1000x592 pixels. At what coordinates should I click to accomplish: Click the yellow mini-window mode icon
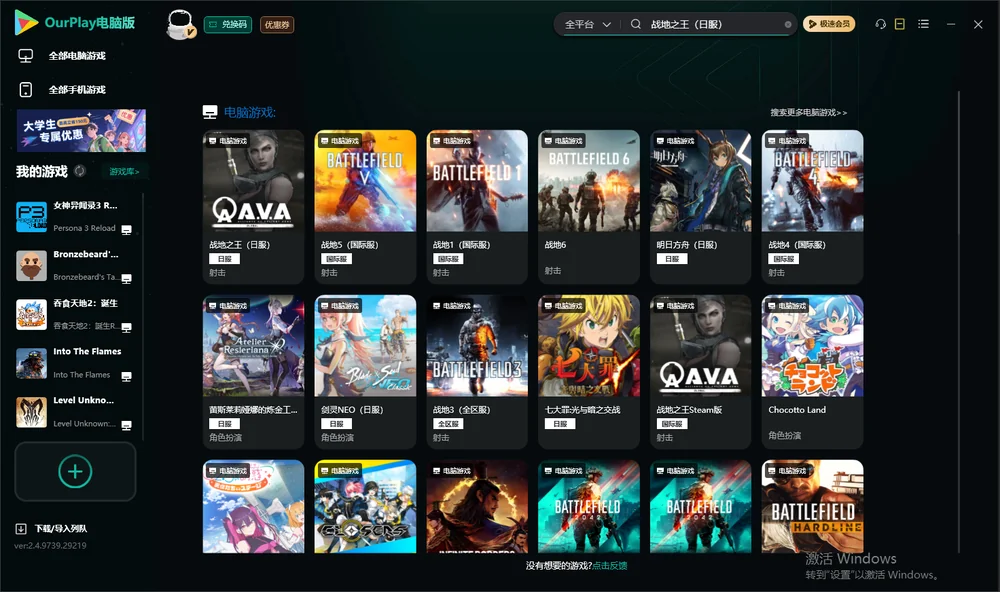coord(899,24)
